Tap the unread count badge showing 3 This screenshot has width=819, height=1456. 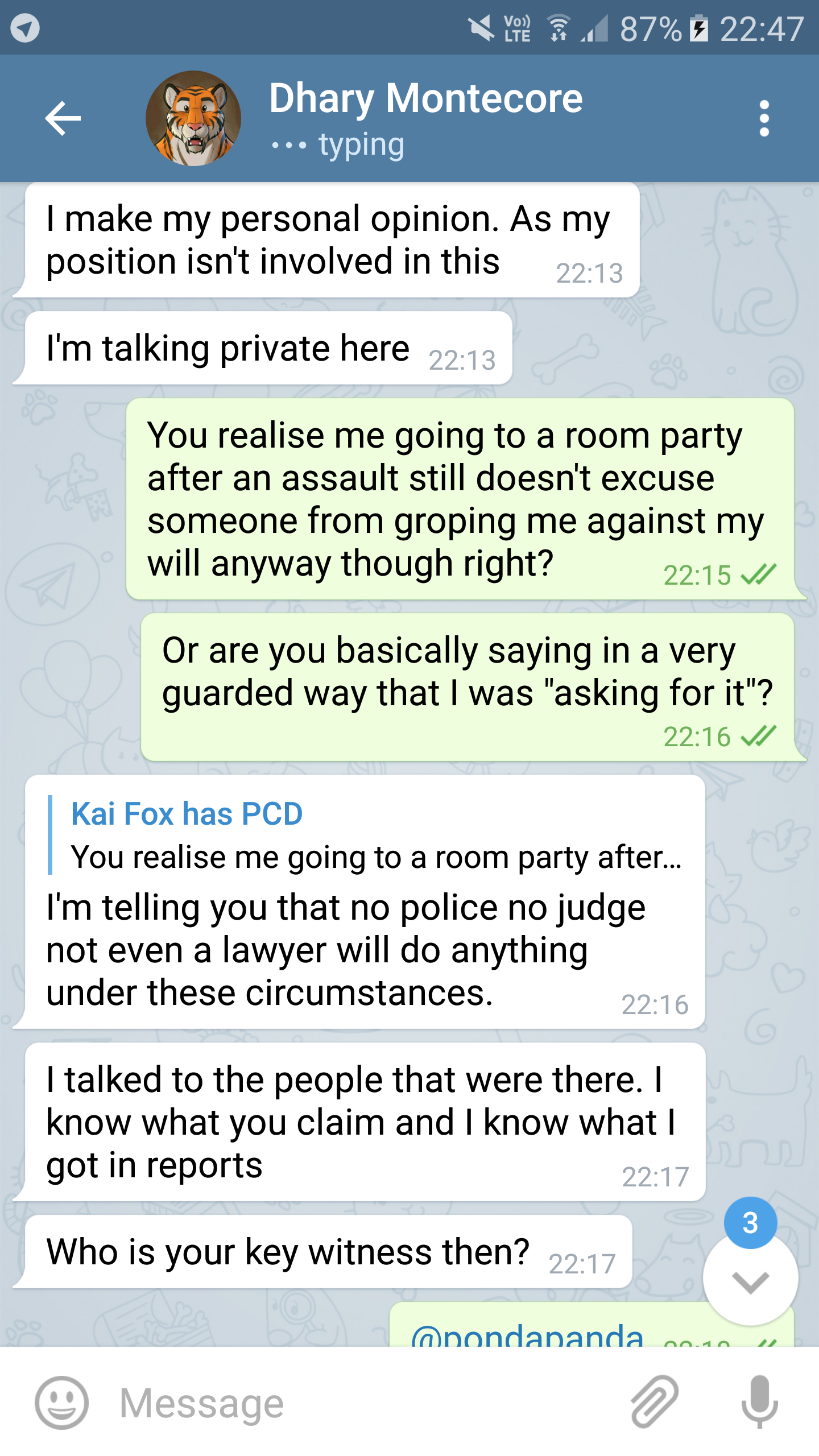pyautogui.click(x=750, y=1223)
